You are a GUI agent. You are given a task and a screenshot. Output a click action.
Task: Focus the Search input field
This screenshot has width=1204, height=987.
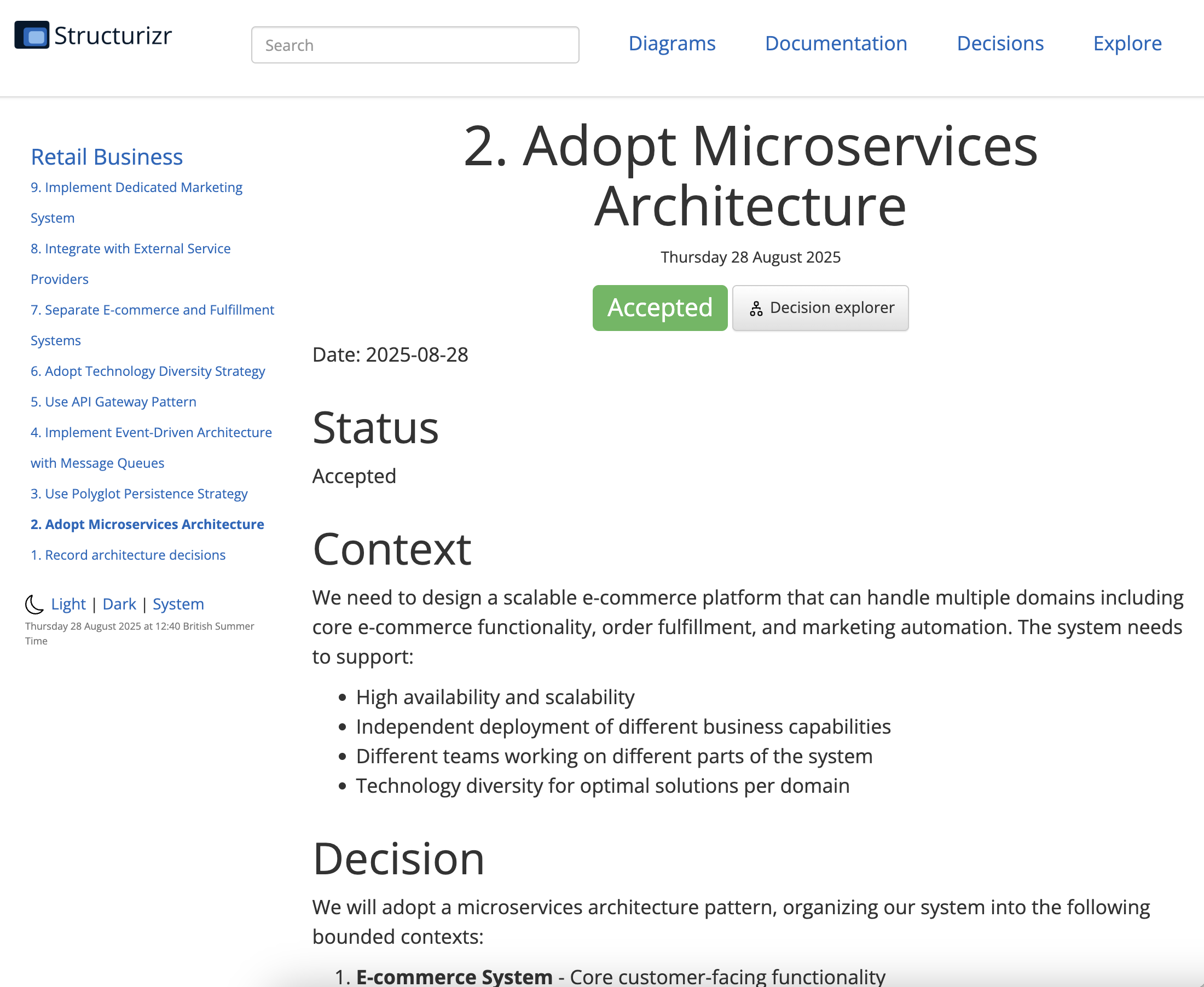click(415, 45)
